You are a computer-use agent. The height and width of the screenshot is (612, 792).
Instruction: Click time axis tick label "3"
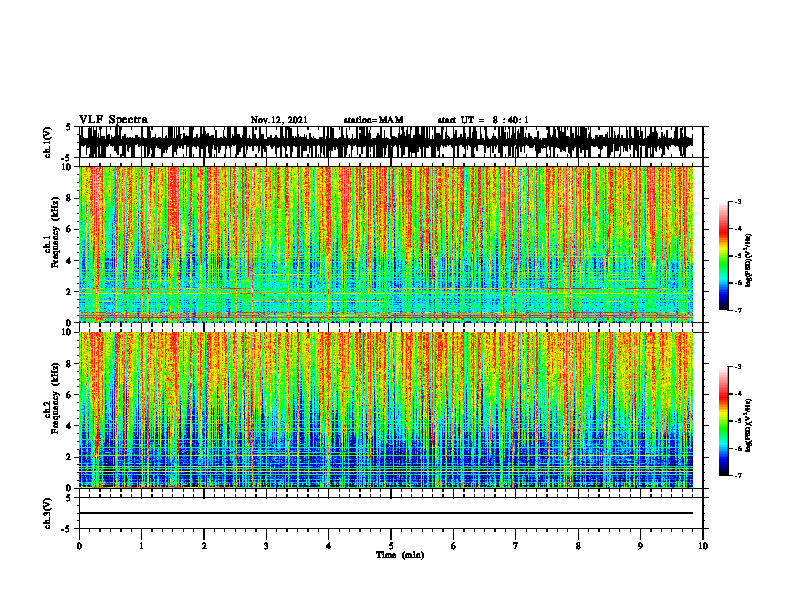pyautogui.click(x=266, y=546)
